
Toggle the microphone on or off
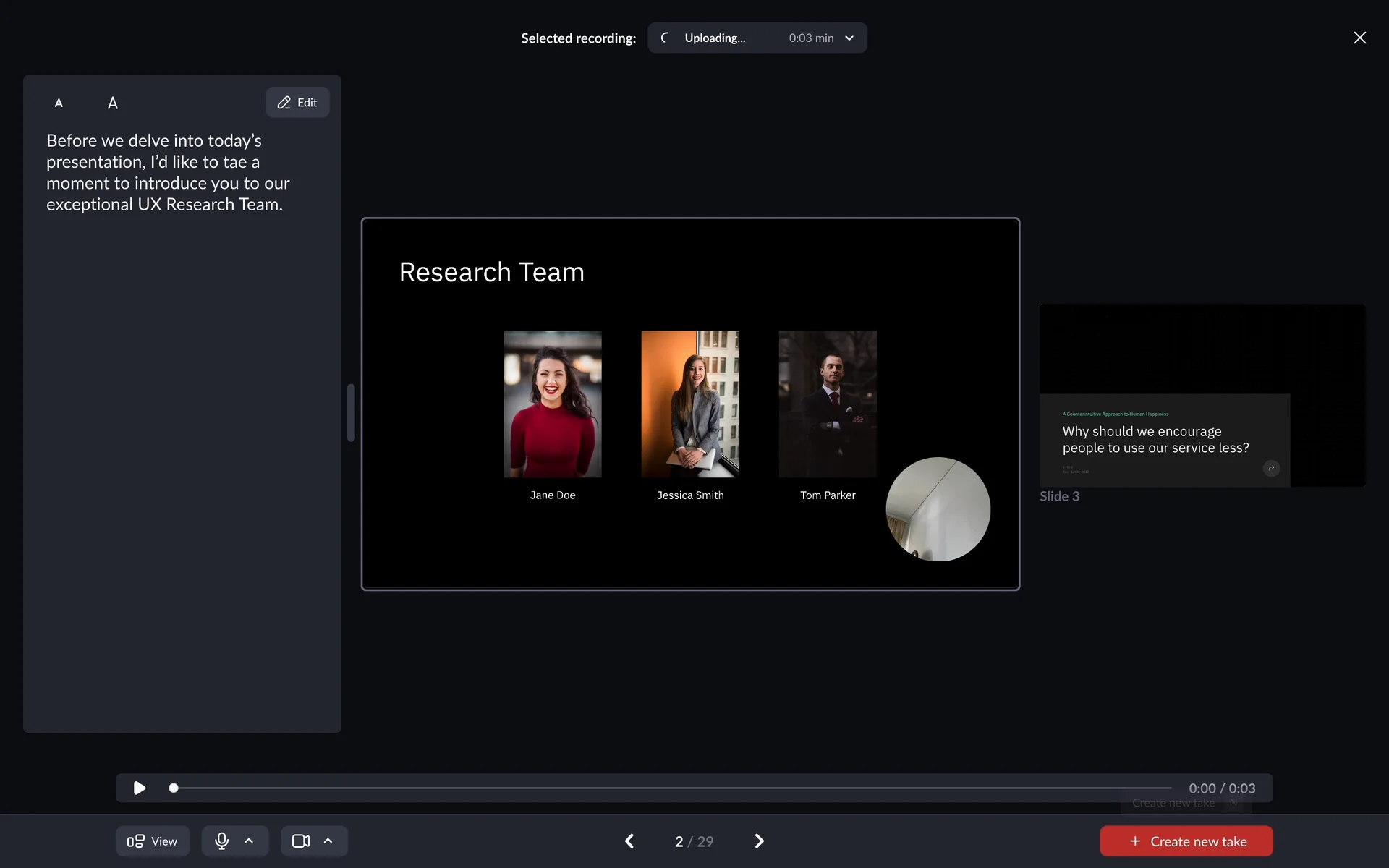coord(221,841)
